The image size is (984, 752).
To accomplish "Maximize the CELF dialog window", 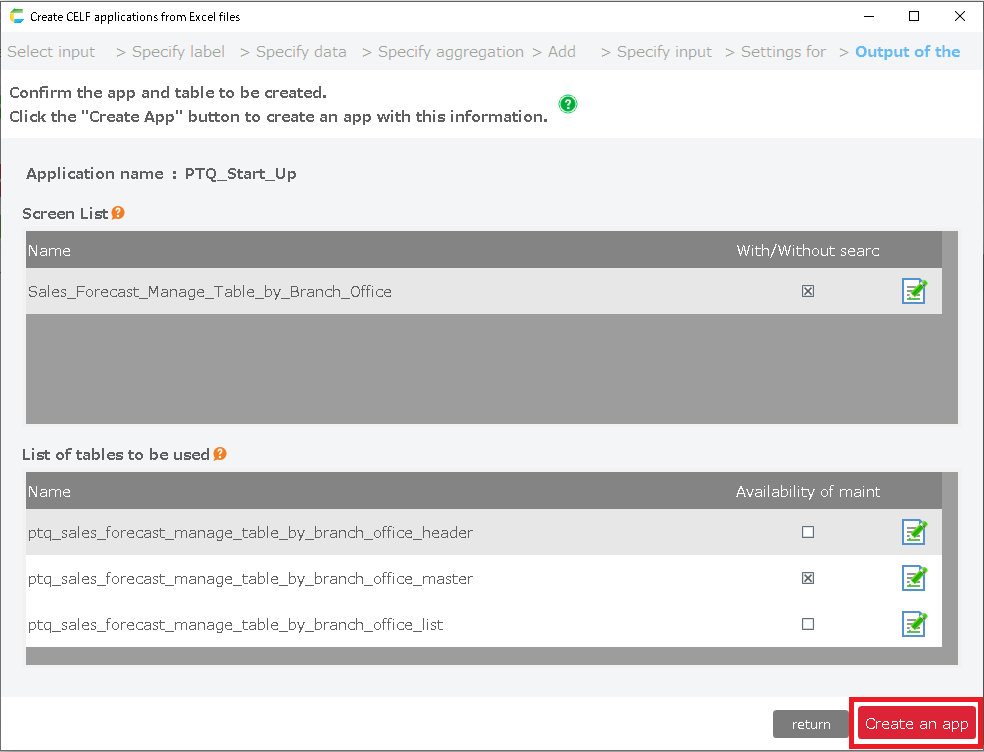I will (x=914, y=16).
